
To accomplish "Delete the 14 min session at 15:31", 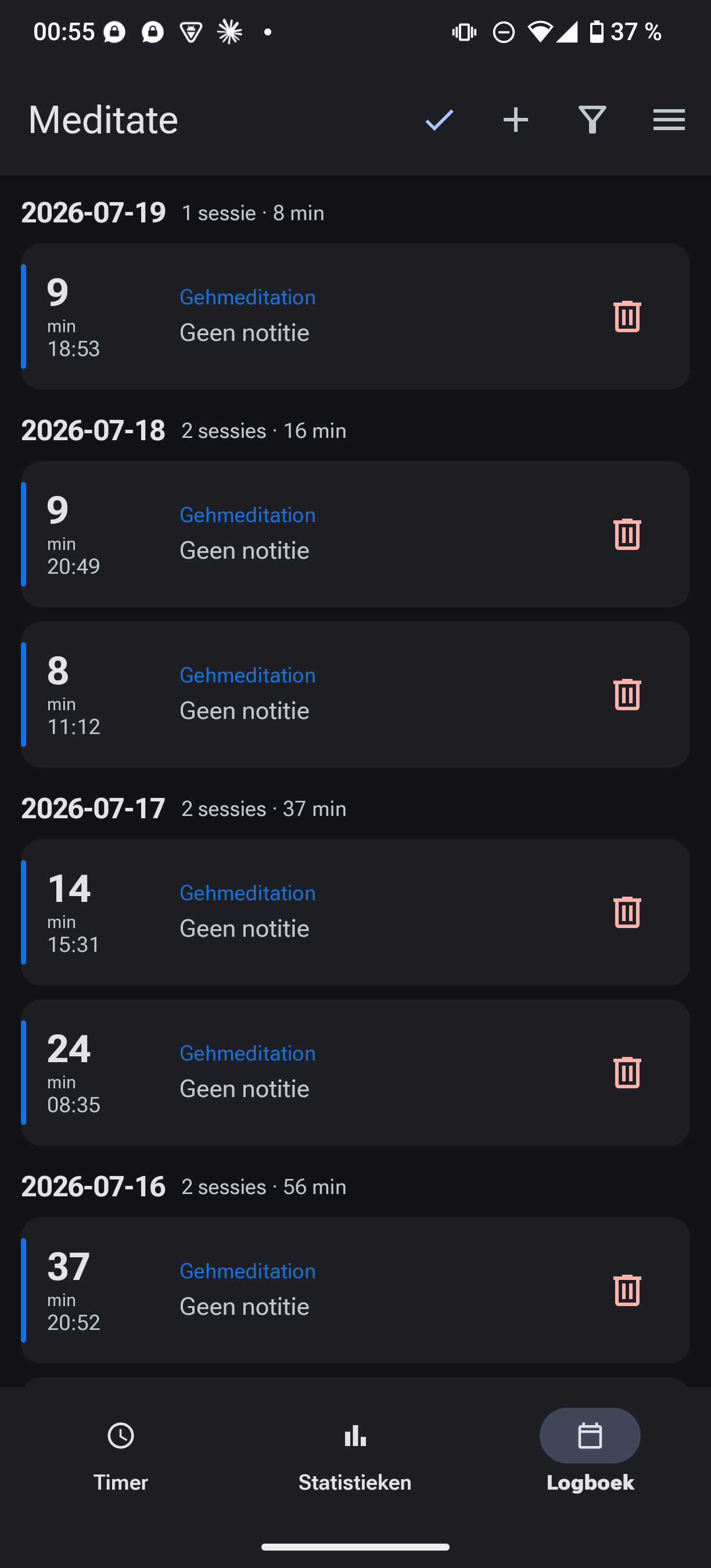I will pyautogui.click(x=627, y=912).
